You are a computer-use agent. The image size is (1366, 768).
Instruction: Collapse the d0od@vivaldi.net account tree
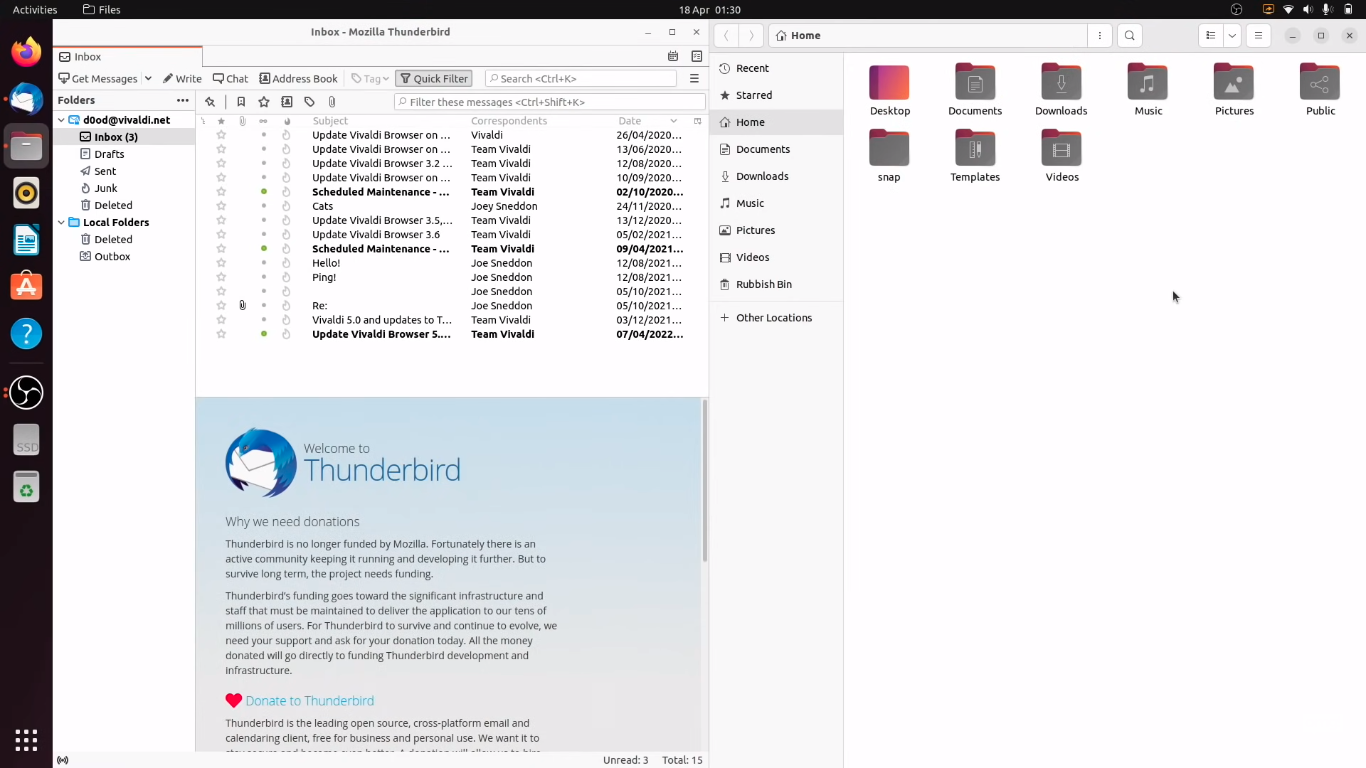[x=61, y=120]
